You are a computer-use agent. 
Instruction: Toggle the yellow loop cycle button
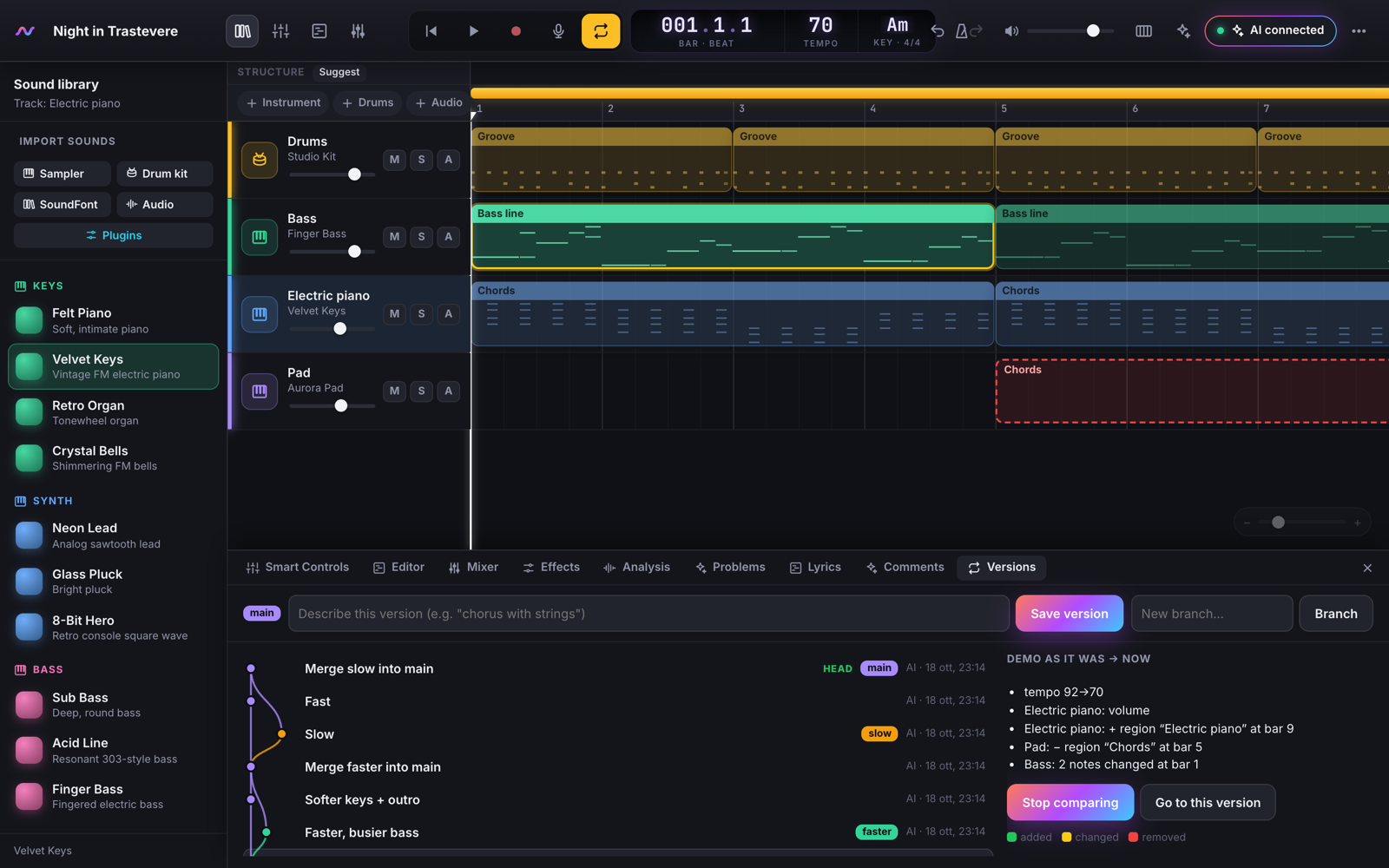coord(601,31)
